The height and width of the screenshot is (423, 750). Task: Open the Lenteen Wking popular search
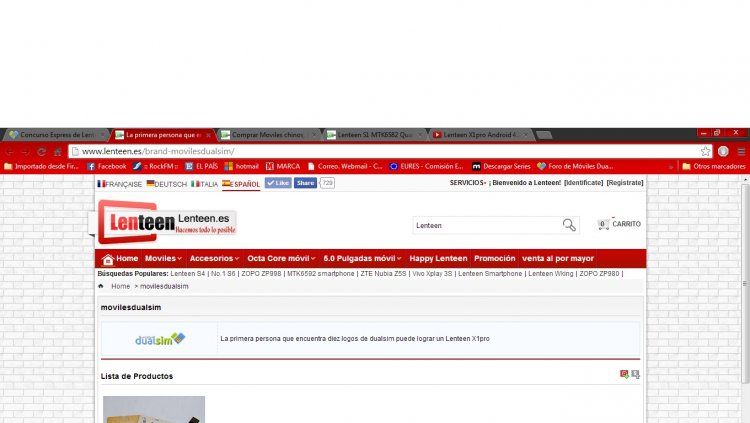(551, 274)
